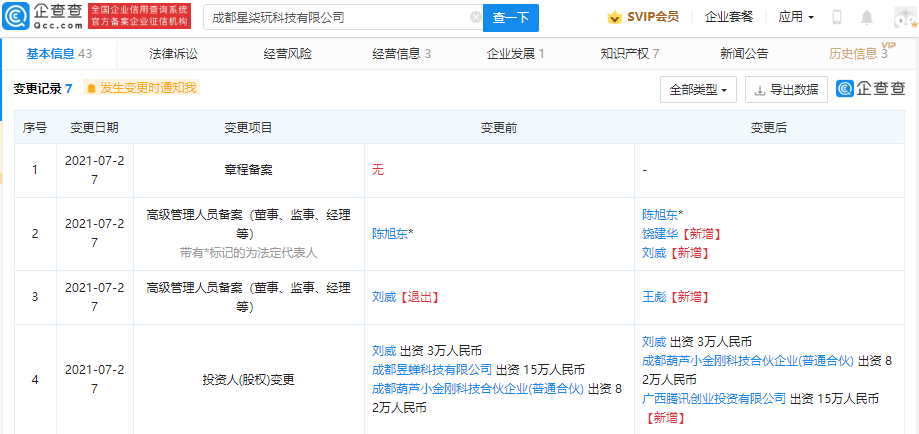The width and height of the screenshot is (919, 434).
Task: Expand the 应用 dropdown menu
Action: click(796, 17)
